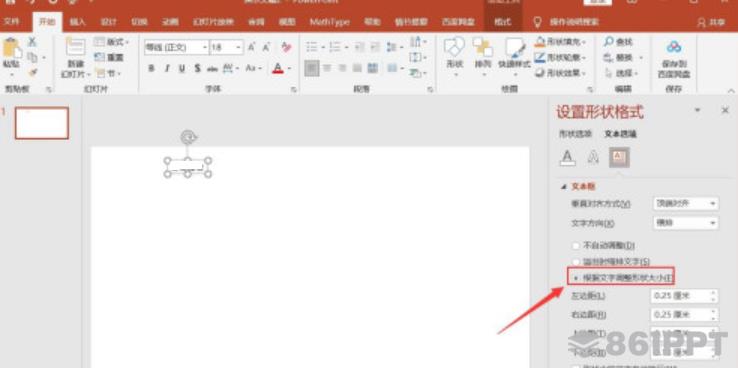Image resolution: width=738 pixels, height=368 pixels.
Task: Switch to the Insert ribbon tab
Action: 78,22
